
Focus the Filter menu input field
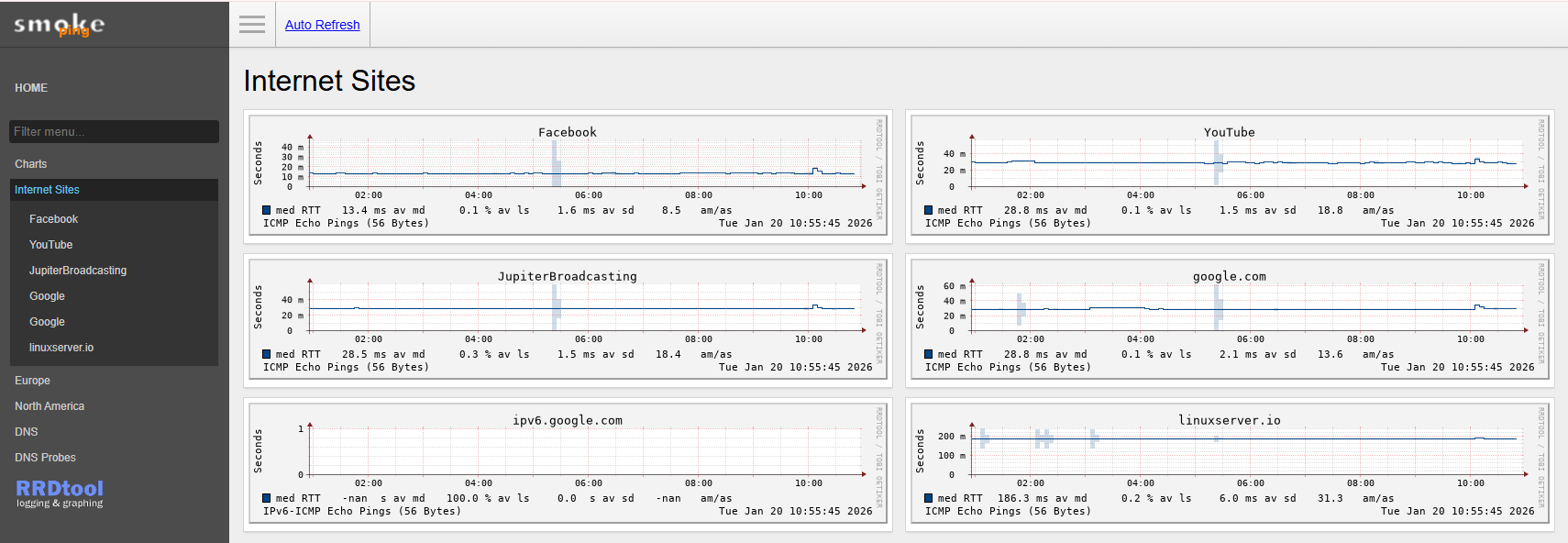point(114,132)
